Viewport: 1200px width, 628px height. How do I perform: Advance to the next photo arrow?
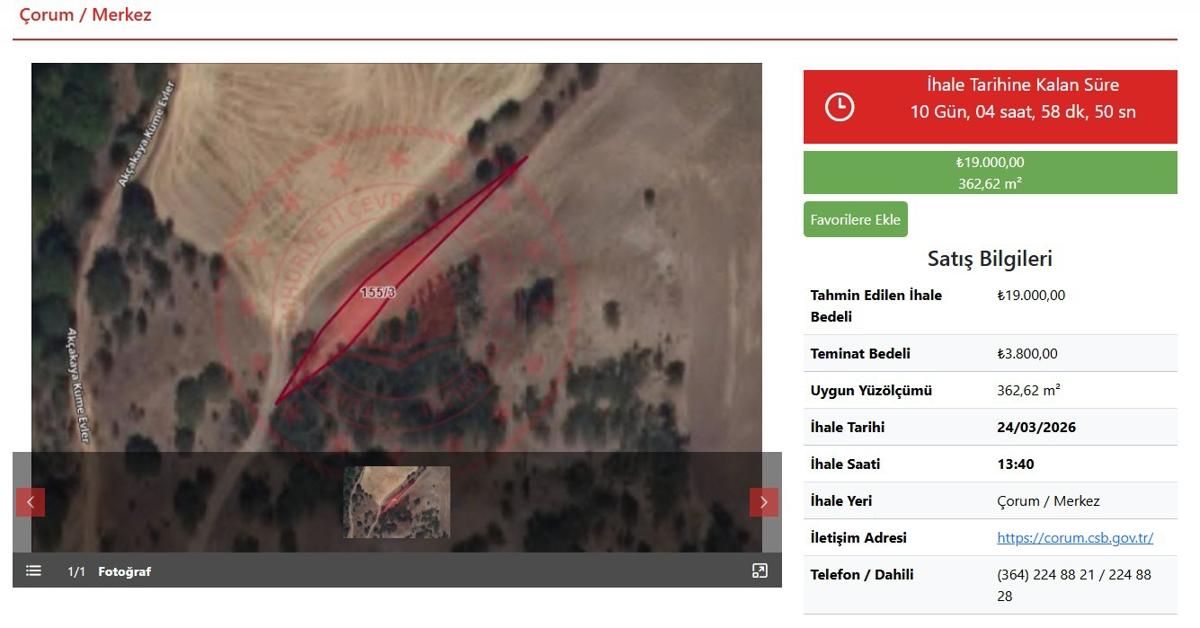pos(764,502)
